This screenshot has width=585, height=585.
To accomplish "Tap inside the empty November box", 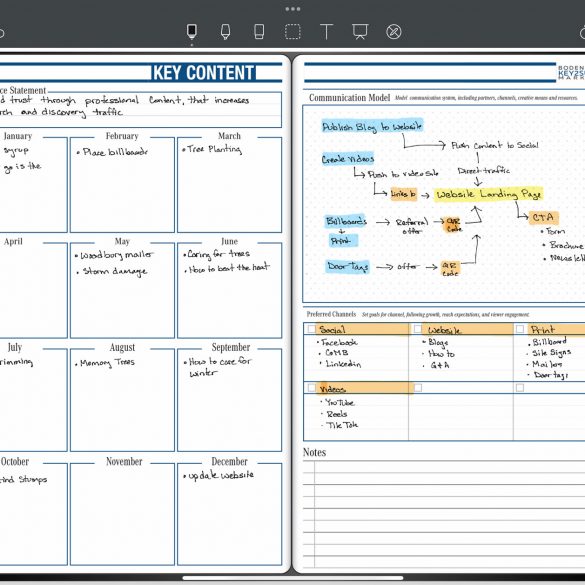I will [x=122, y=514].
